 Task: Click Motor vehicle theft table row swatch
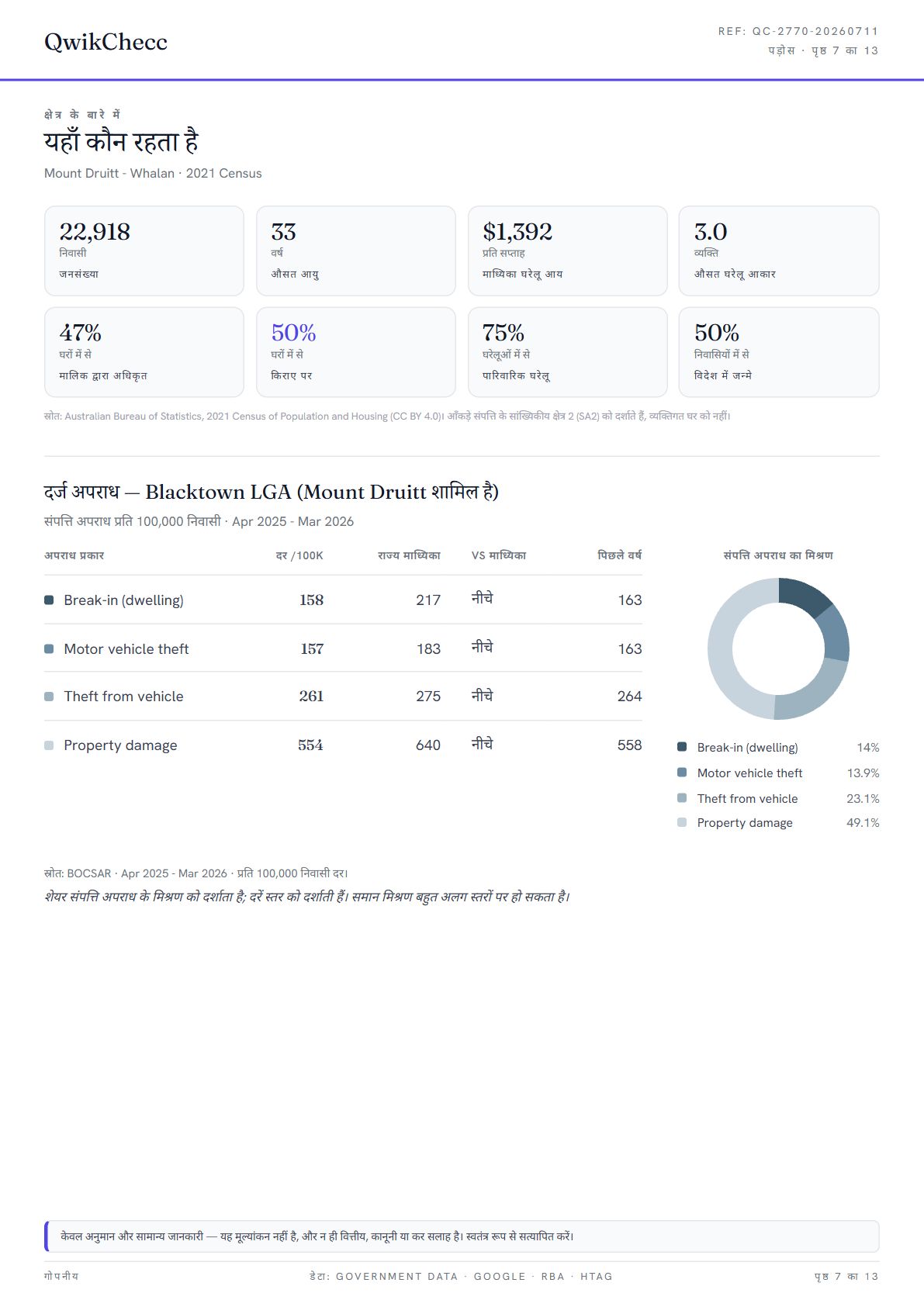(49, 649)
